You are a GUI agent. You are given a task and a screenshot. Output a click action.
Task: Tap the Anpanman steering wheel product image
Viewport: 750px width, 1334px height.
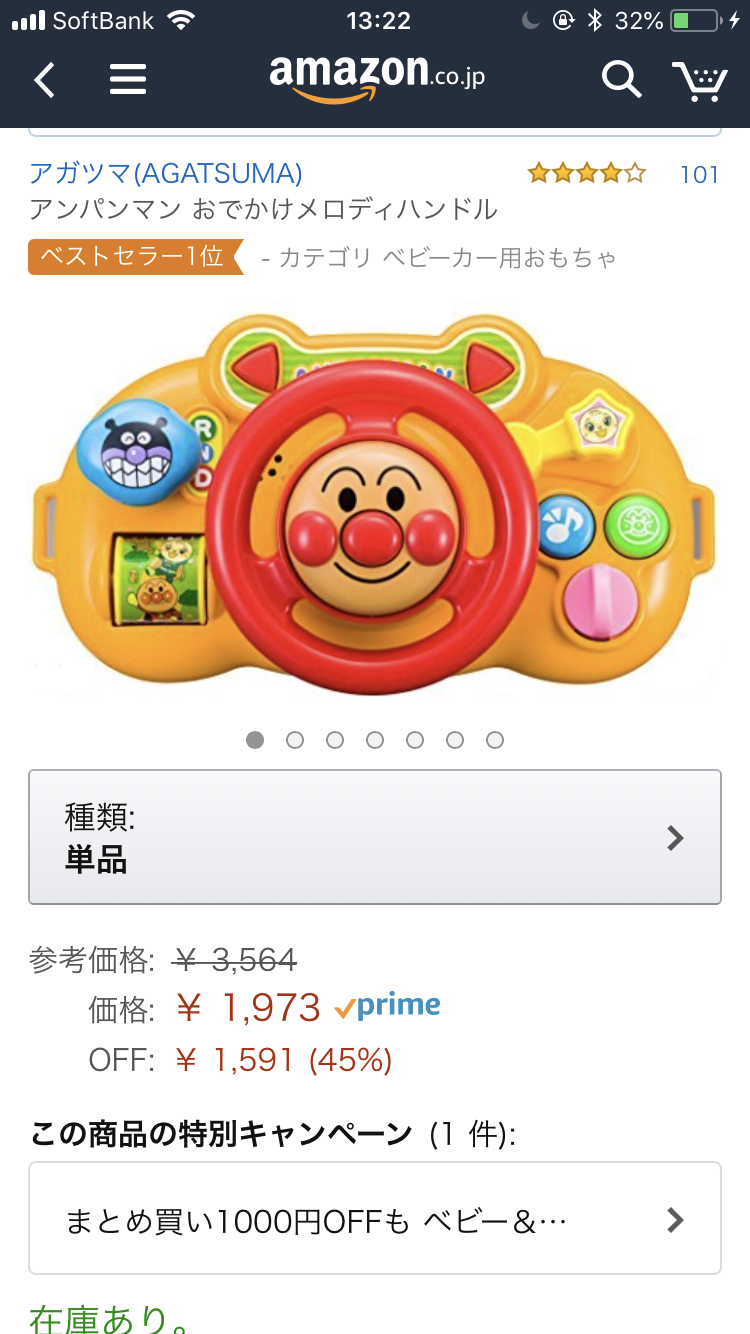375,503
